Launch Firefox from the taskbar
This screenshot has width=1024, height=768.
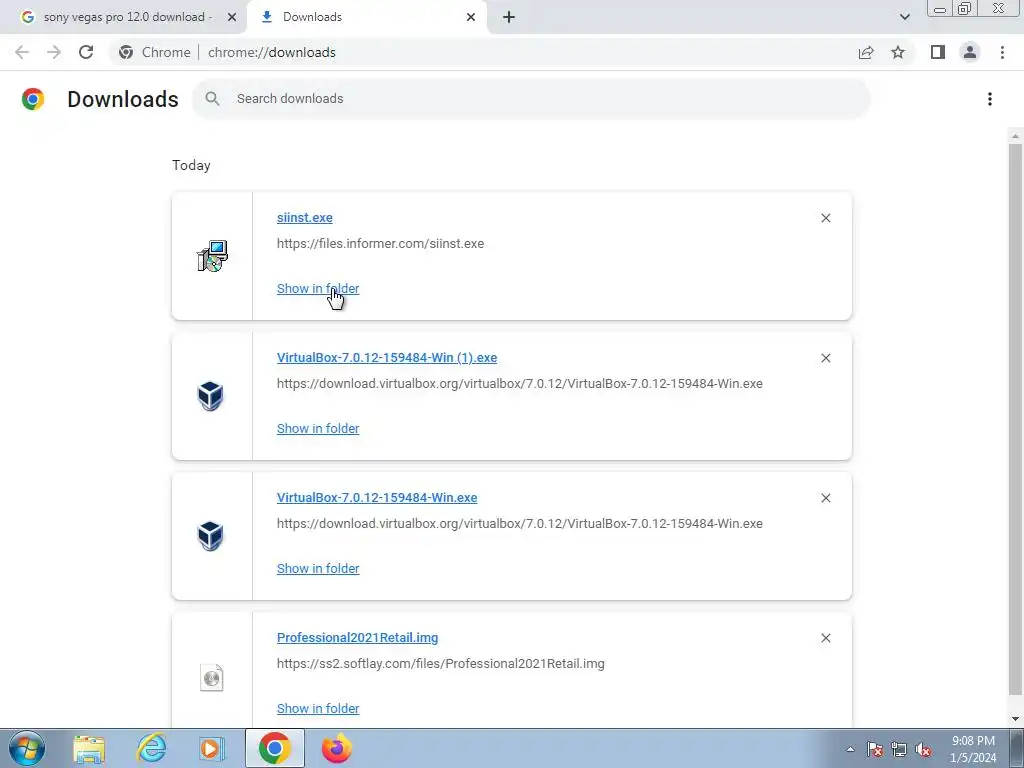336,748
